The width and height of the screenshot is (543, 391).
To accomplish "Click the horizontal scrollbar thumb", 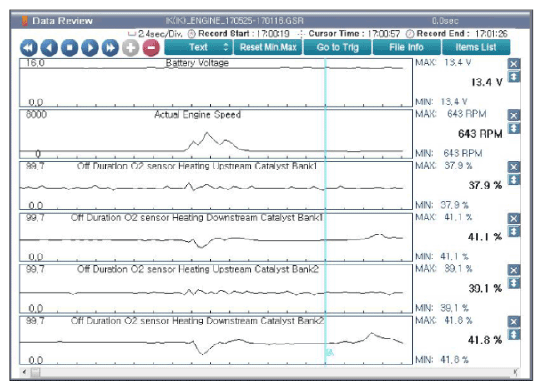I will click(x=35, y=372).
